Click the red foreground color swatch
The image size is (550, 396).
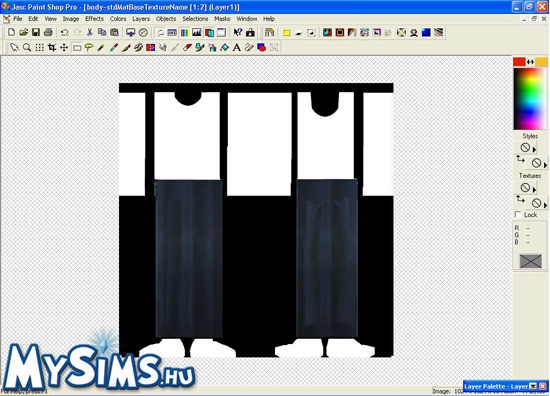point(519,62)
